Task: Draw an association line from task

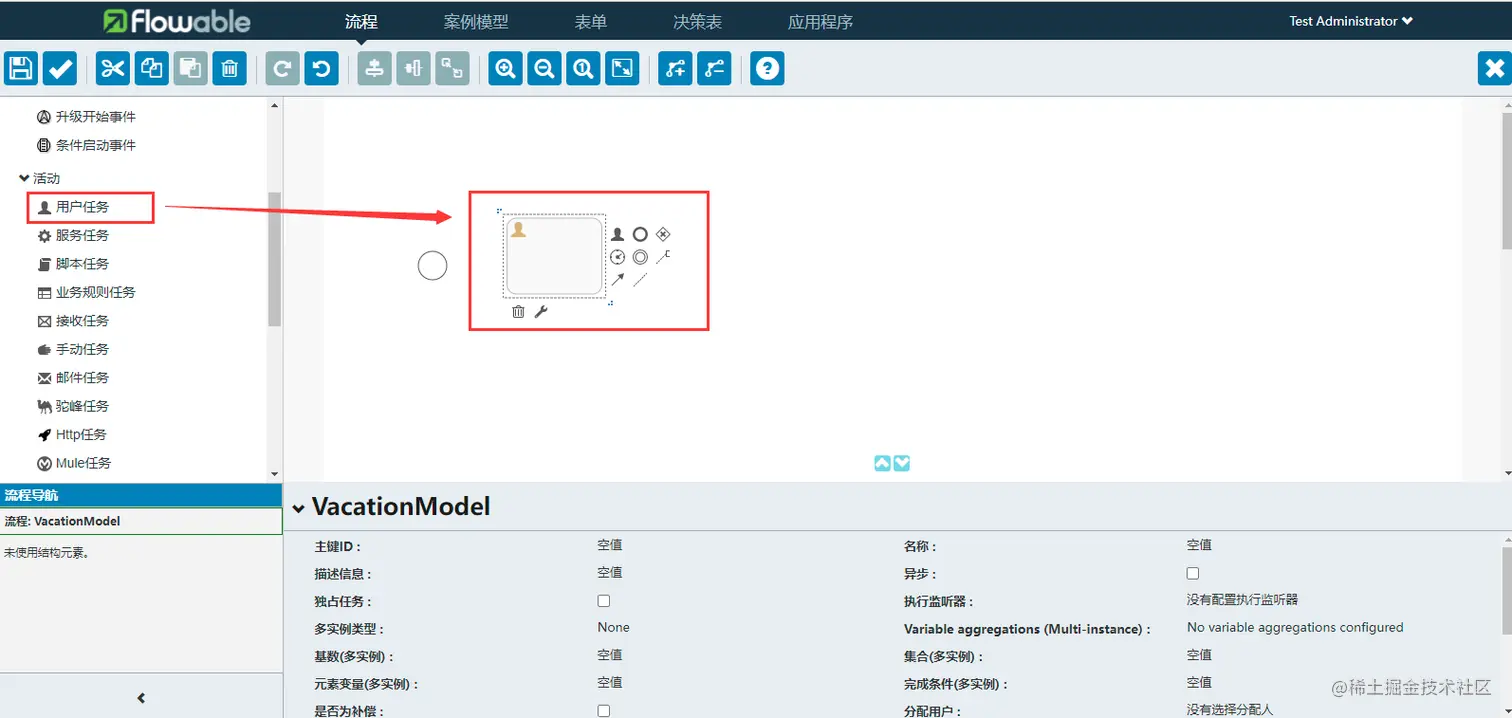Action: (x=640, y=280)
